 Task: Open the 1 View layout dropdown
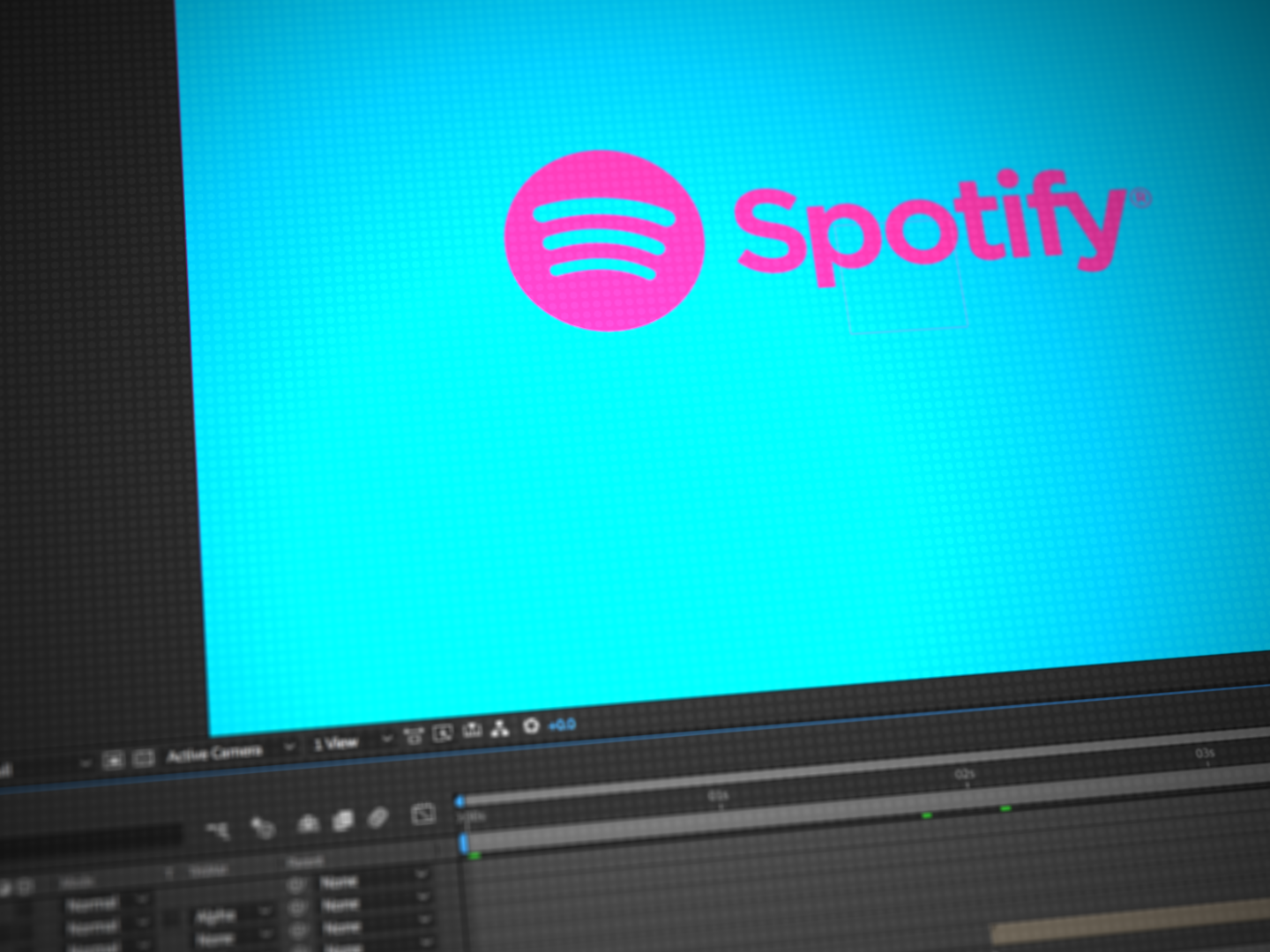coord(353,742)
